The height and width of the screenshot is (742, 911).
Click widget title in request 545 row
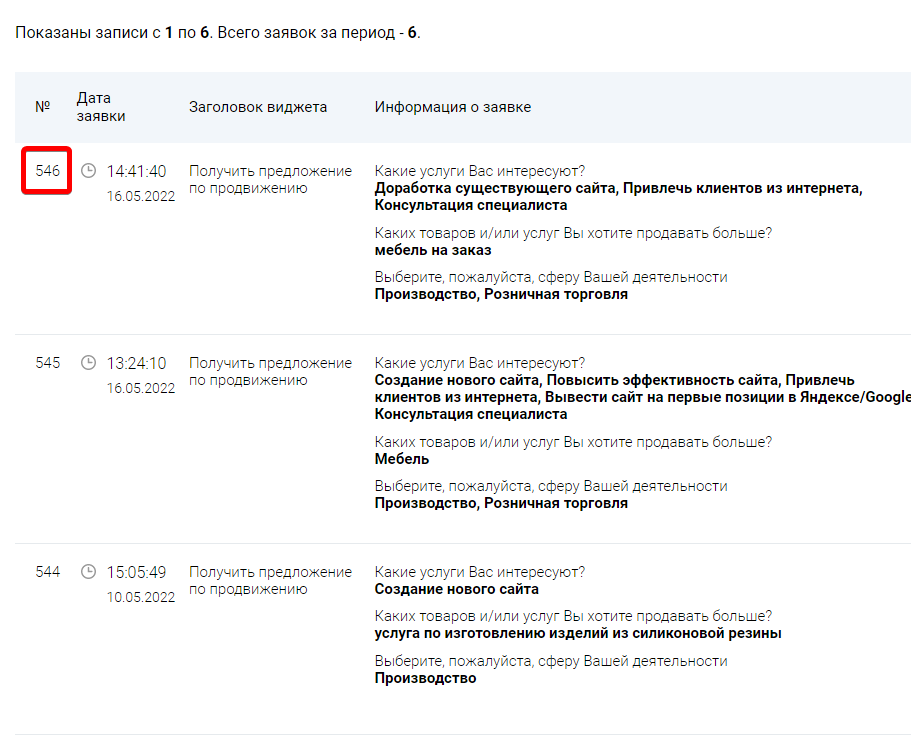pos(270,371)
